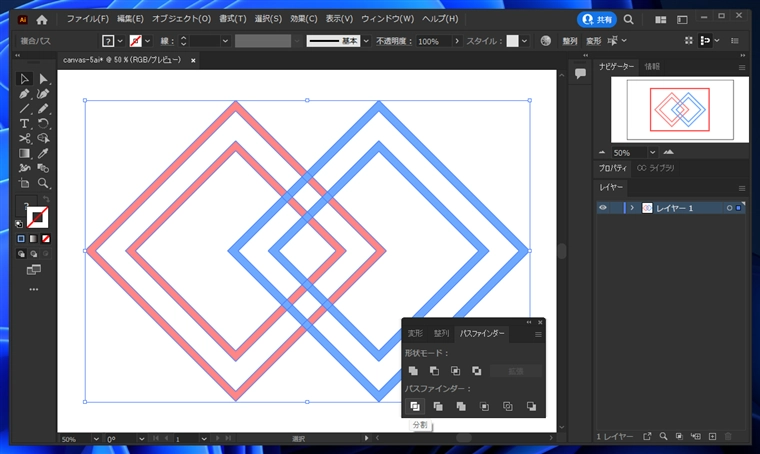The width and height of the screenshot is (760, 454).
Task: Select the Curvature tool
Action: click(x=43, y=94)
